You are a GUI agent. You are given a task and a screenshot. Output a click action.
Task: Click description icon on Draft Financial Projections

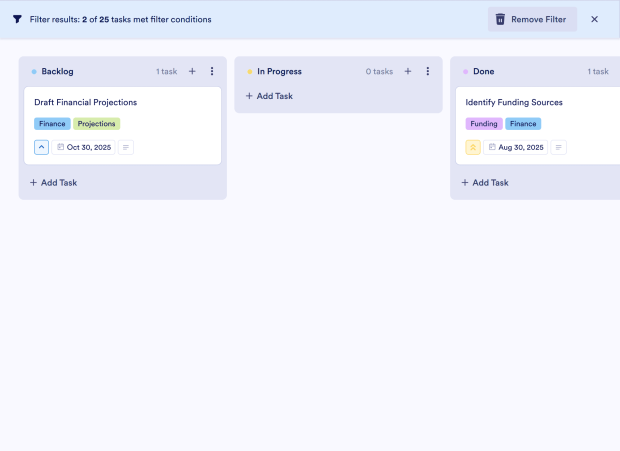click(126, 147)
